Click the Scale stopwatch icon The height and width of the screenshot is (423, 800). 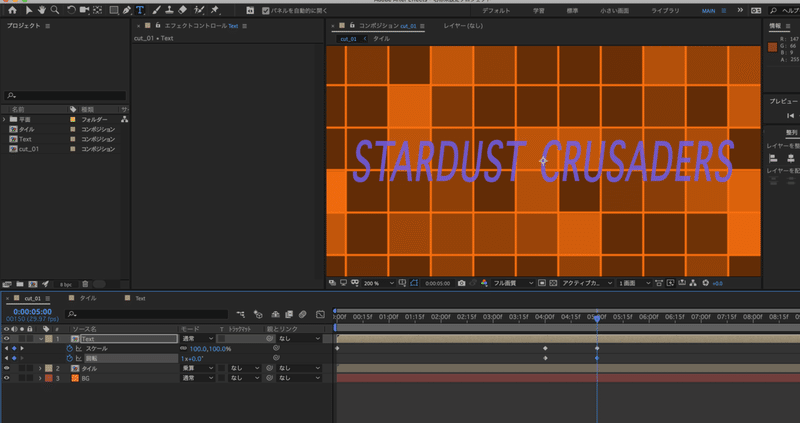coord(70,349)
